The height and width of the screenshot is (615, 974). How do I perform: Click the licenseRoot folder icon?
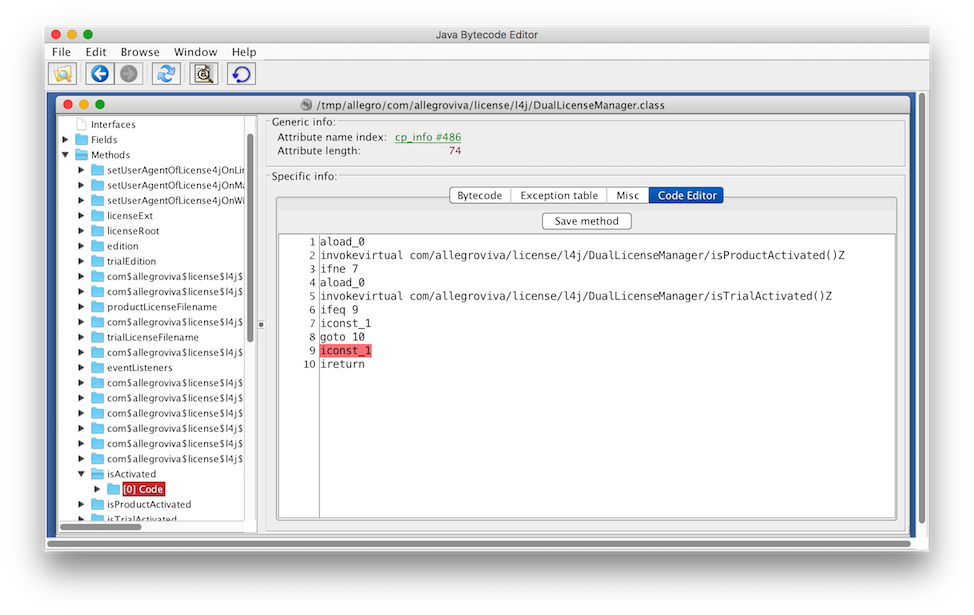click(x=98, y=230)
